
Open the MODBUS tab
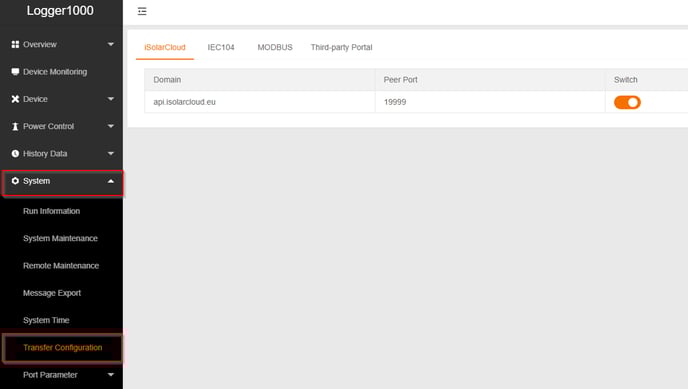coord(275,47)
